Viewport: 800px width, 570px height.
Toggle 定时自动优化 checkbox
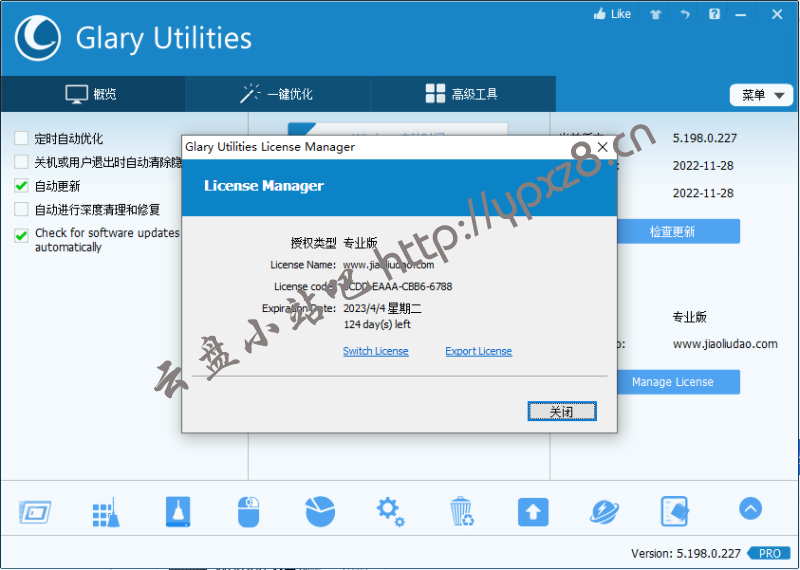tap(21, 138)
